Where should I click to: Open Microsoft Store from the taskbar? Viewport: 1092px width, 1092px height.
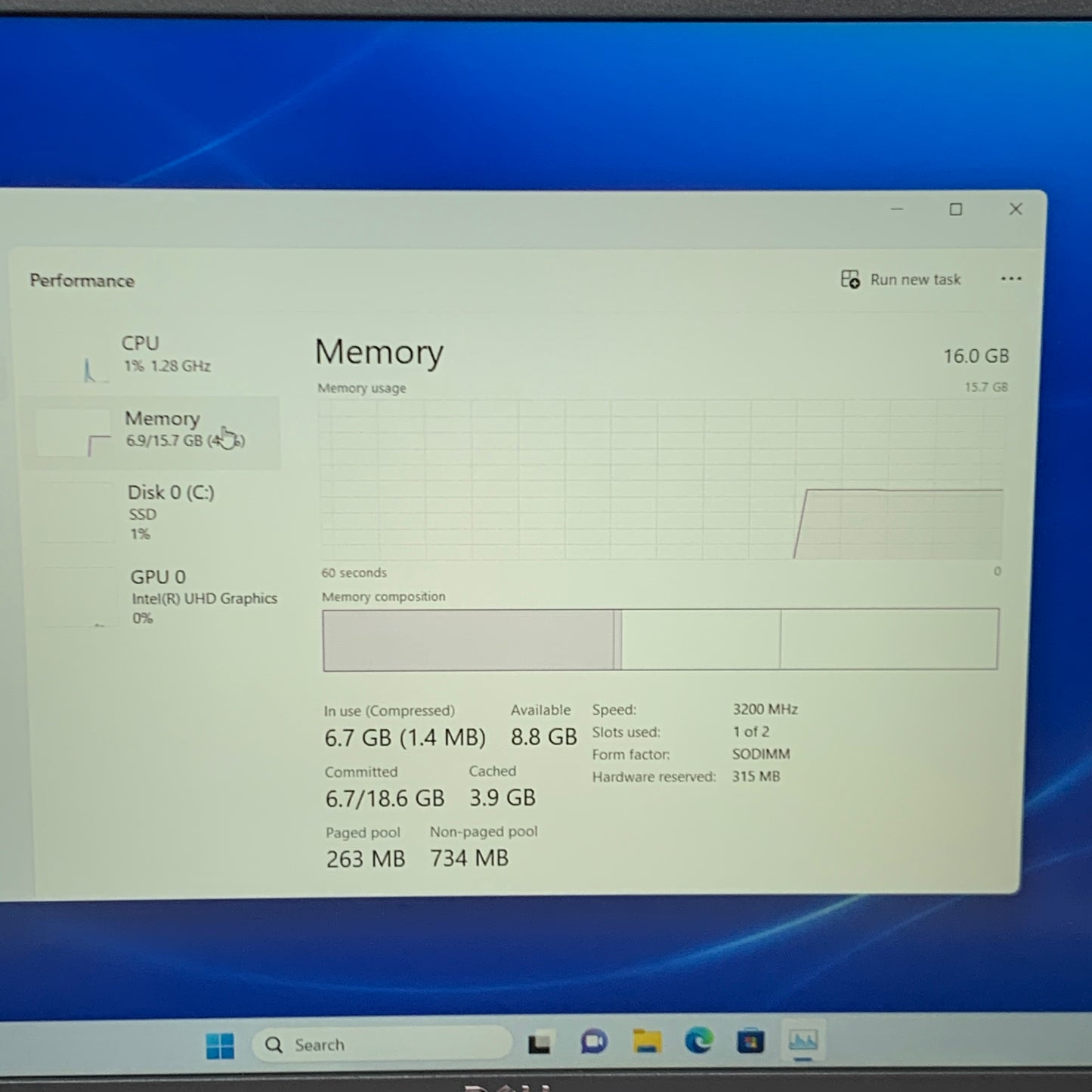tap(750, 1041)
